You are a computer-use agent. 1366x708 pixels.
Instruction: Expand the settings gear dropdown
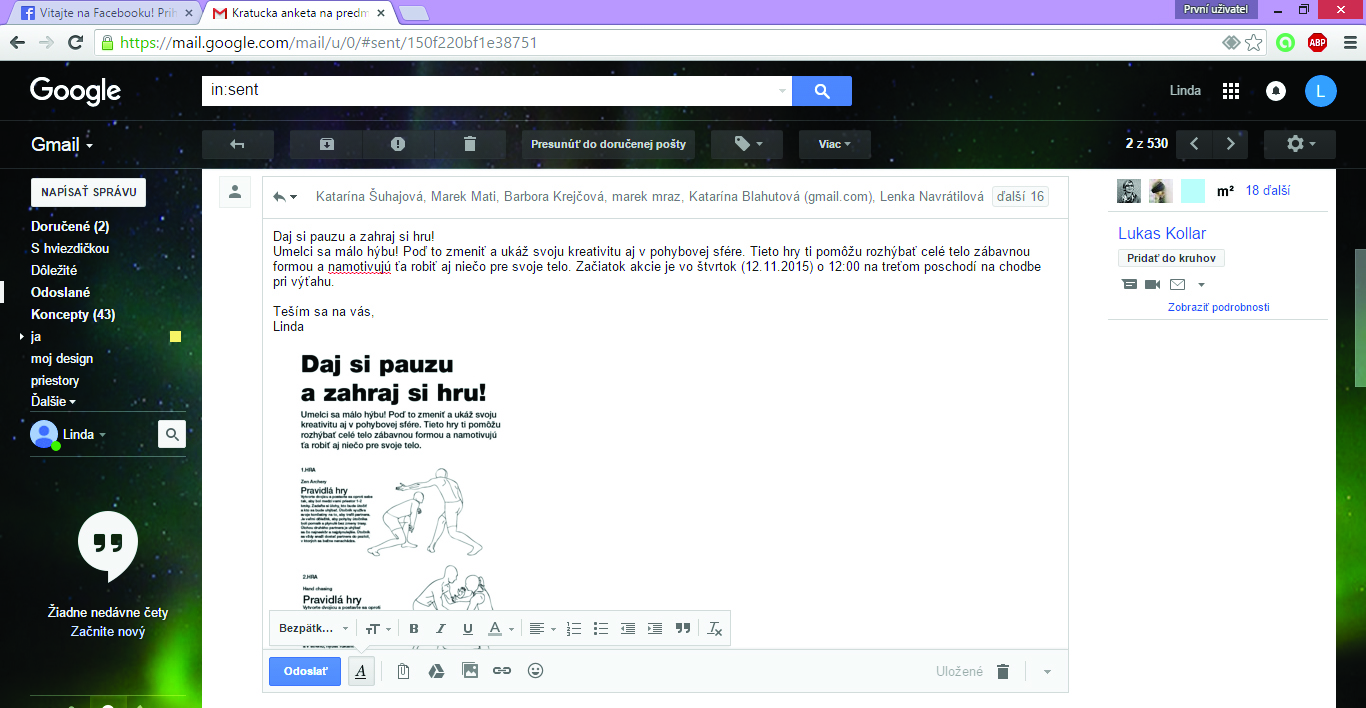1300,144
